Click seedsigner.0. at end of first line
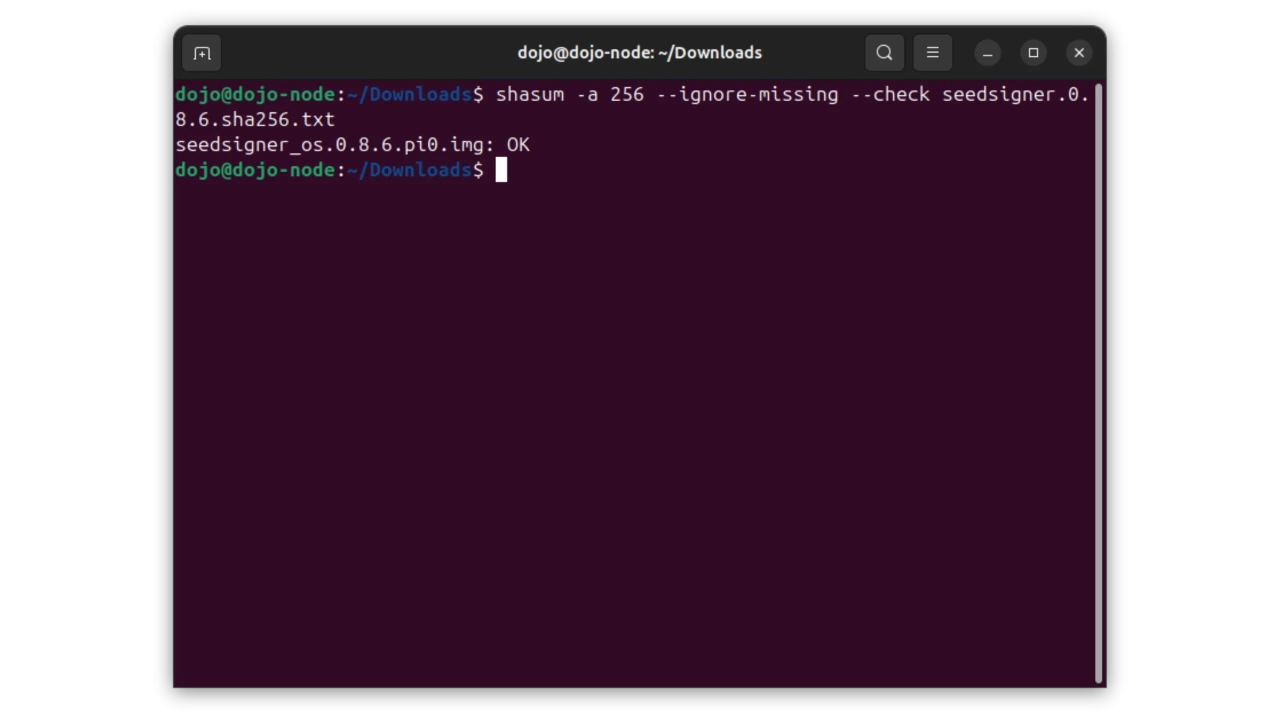 [1014, 95]
